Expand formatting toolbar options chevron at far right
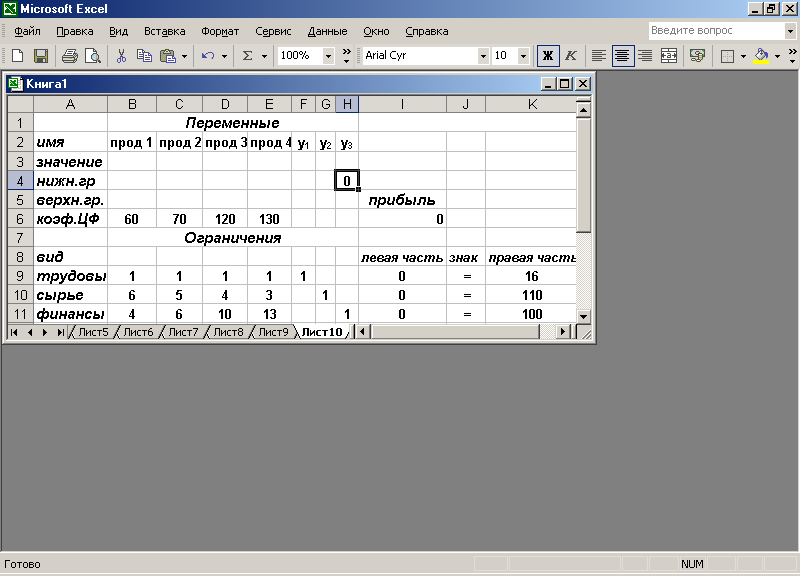 pos(792,56)
